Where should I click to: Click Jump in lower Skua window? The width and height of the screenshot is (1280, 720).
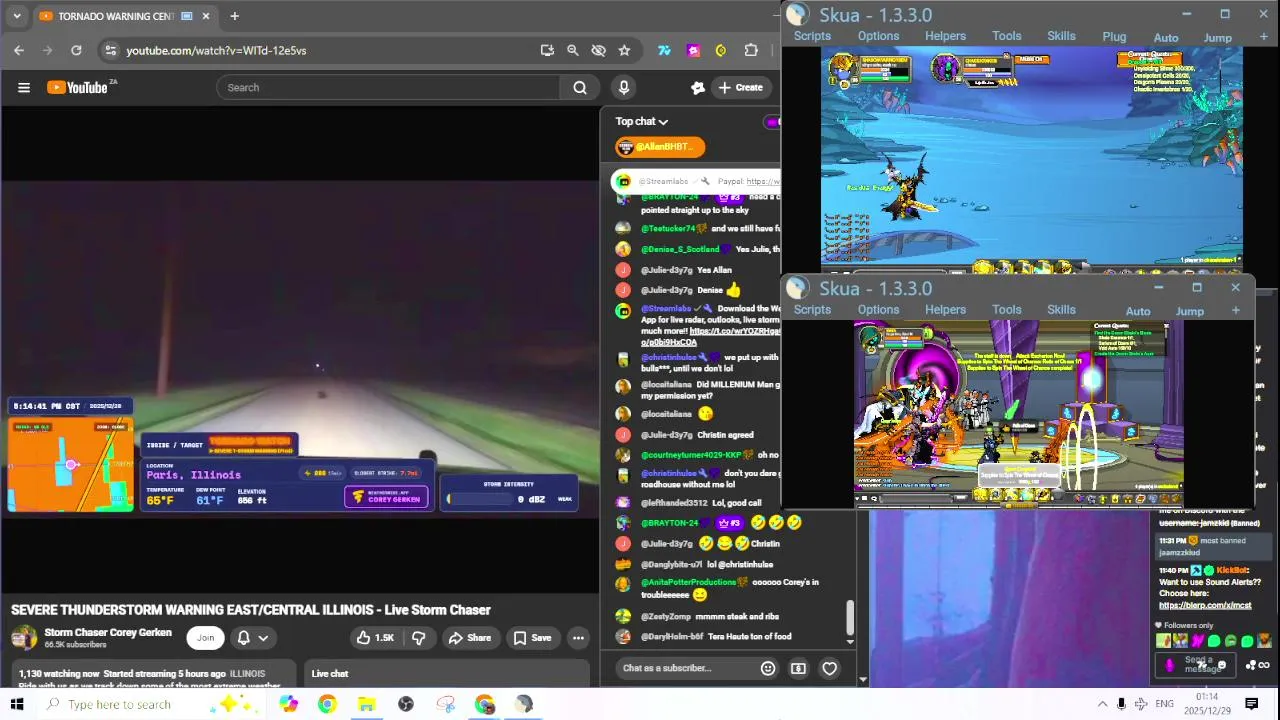(x=1189, y=311)
